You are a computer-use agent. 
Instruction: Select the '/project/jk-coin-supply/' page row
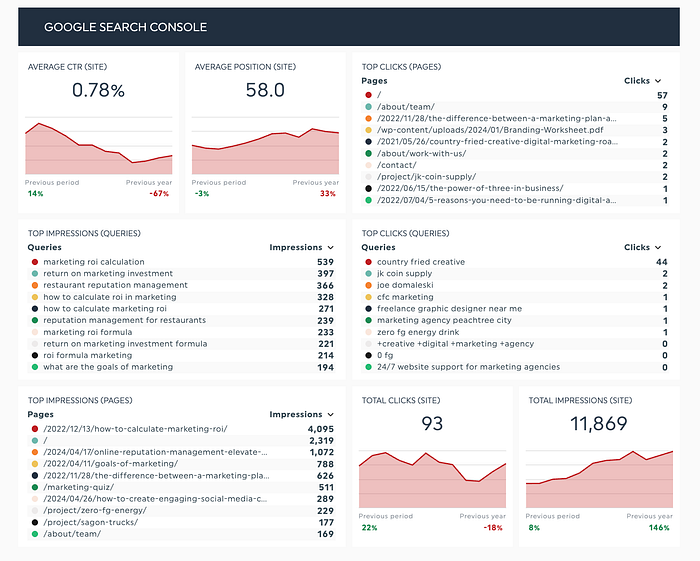(x=516, y=177)
